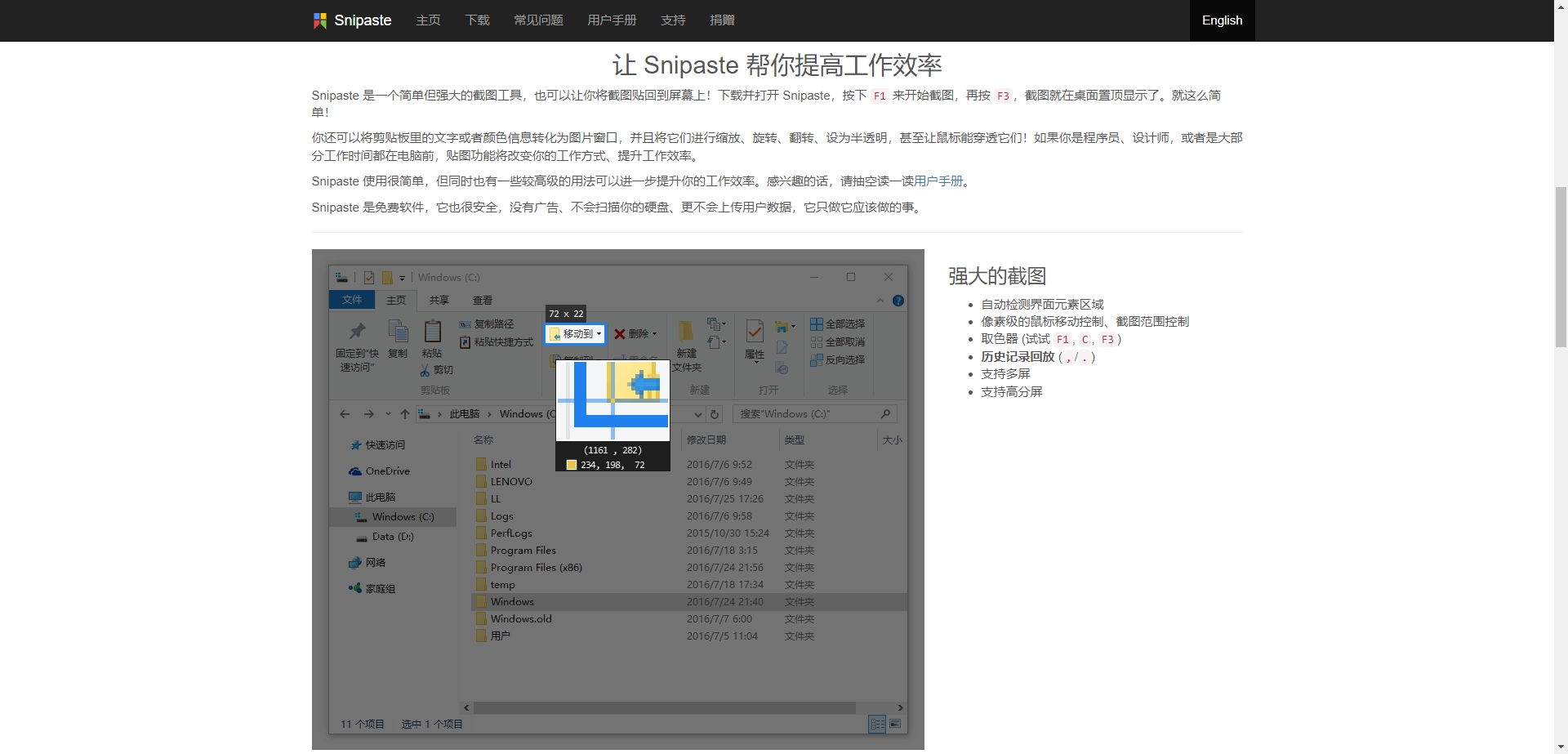Click the blue help icon in the Explorer window
Viewport: 1568px width, 754px height.
click(898, 301)
